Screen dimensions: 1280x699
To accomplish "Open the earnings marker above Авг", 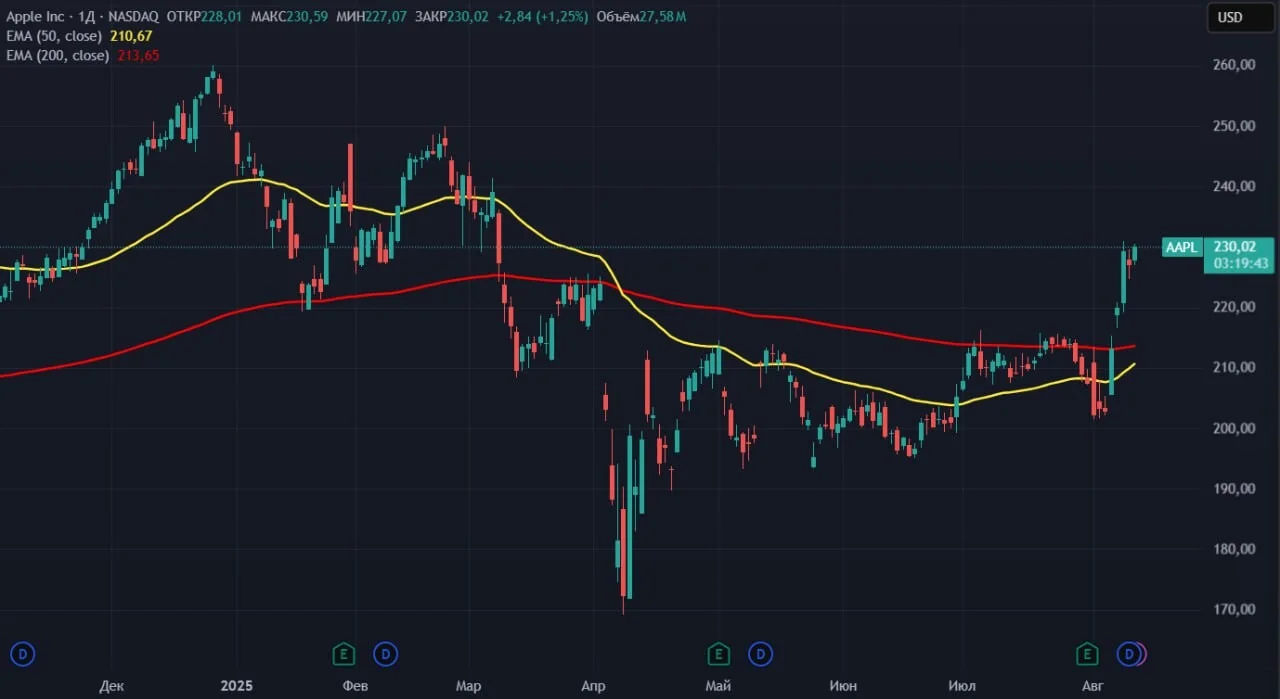I will click(x=1087, y=654).
